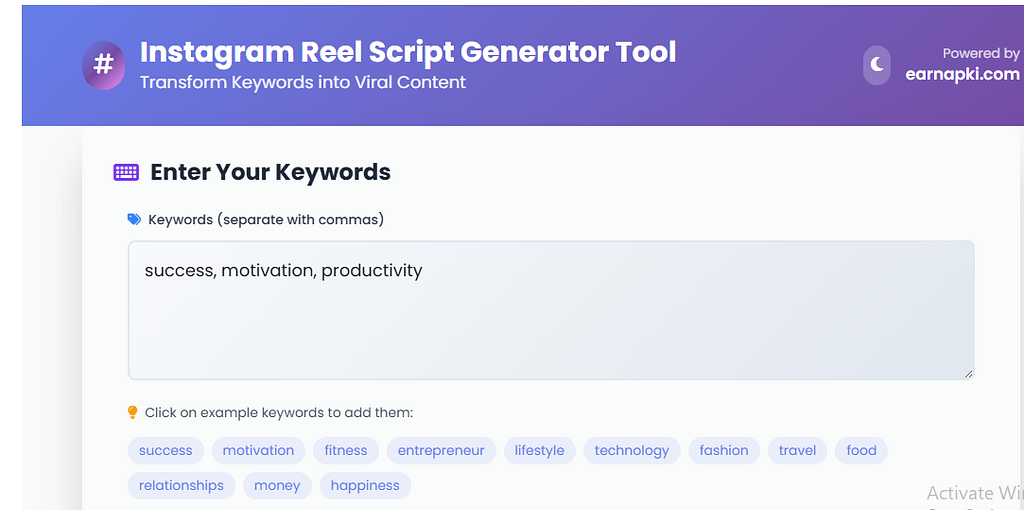The image size is (1024, 510).
Task: Select the "fitness" keyword chip
Action: click(346, 450)
